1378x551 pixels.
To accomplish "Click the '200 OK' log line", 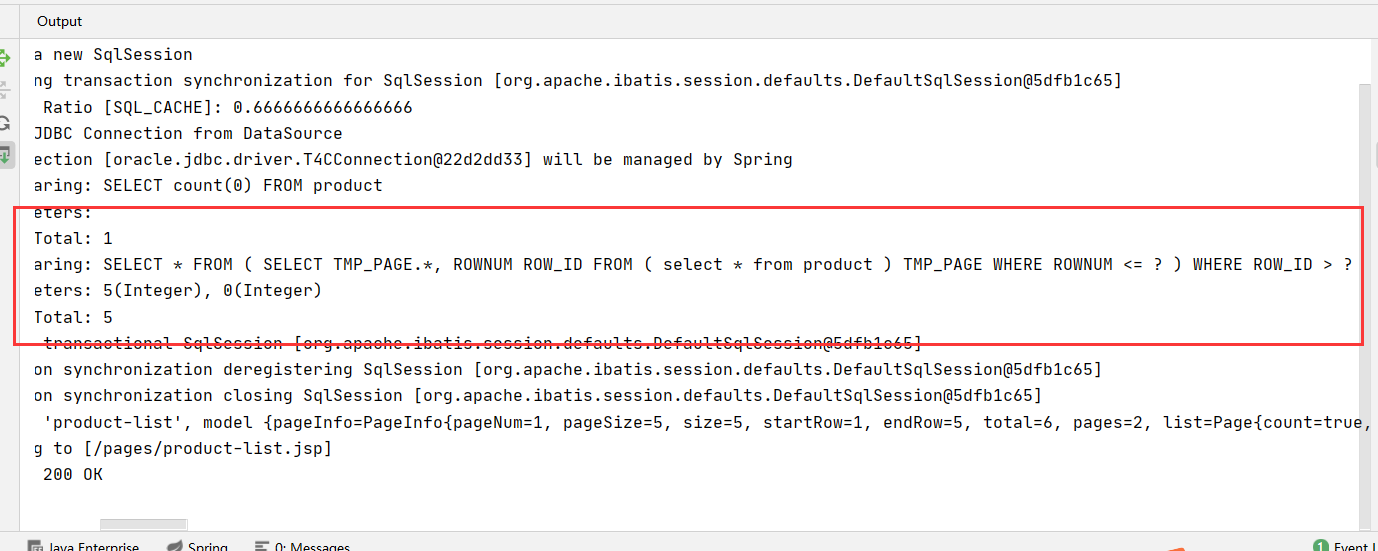I will pyautogui.click(x=72, y=474).
